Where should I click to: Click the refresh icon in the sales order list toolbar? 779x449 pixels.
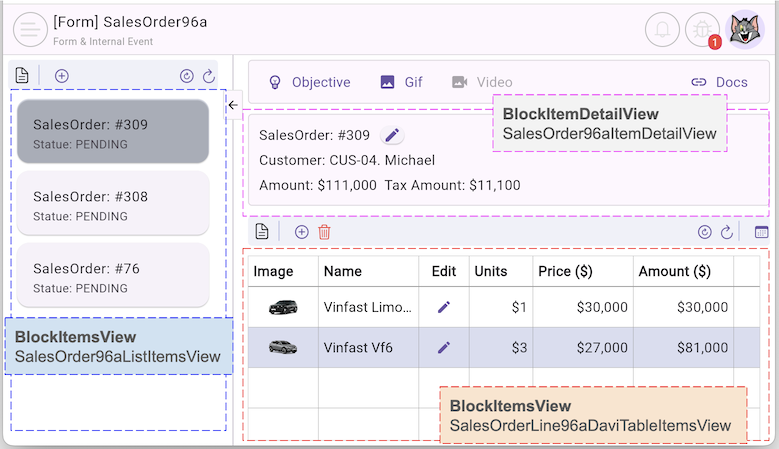coord(209,76)
